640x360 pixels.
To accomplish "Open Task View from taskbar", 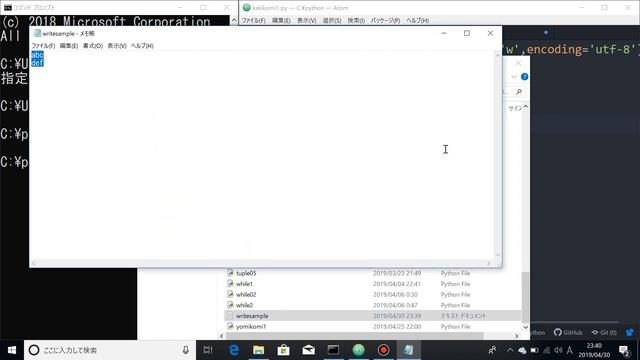I will tap(208, 350).
